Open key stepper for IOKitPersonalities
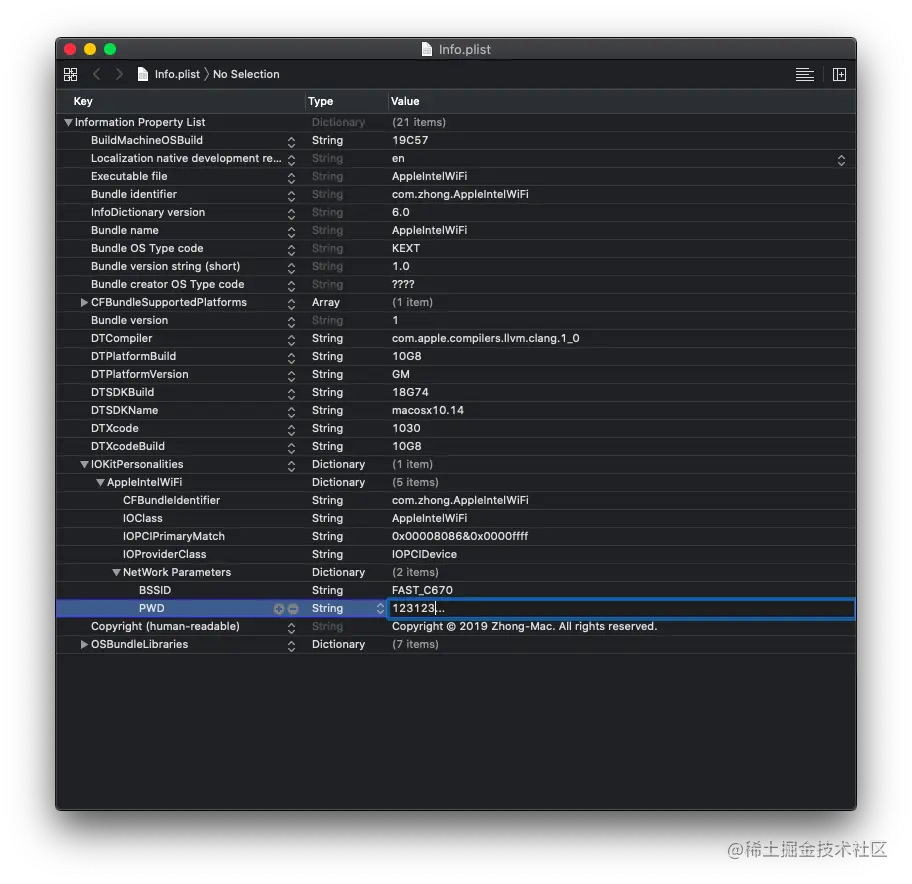Viewport: 912px width, 884px height. [x=291, y=466]
